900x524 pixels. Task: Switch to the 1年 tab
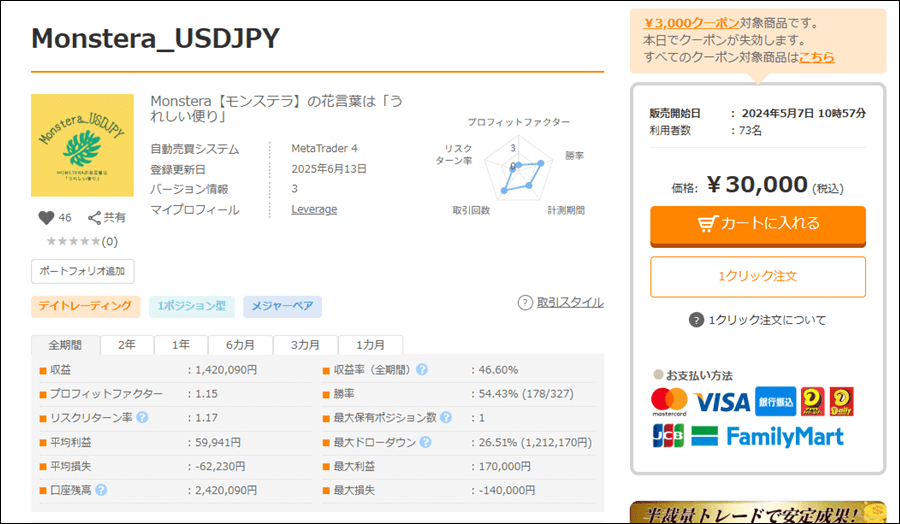[x=181, y=344]
